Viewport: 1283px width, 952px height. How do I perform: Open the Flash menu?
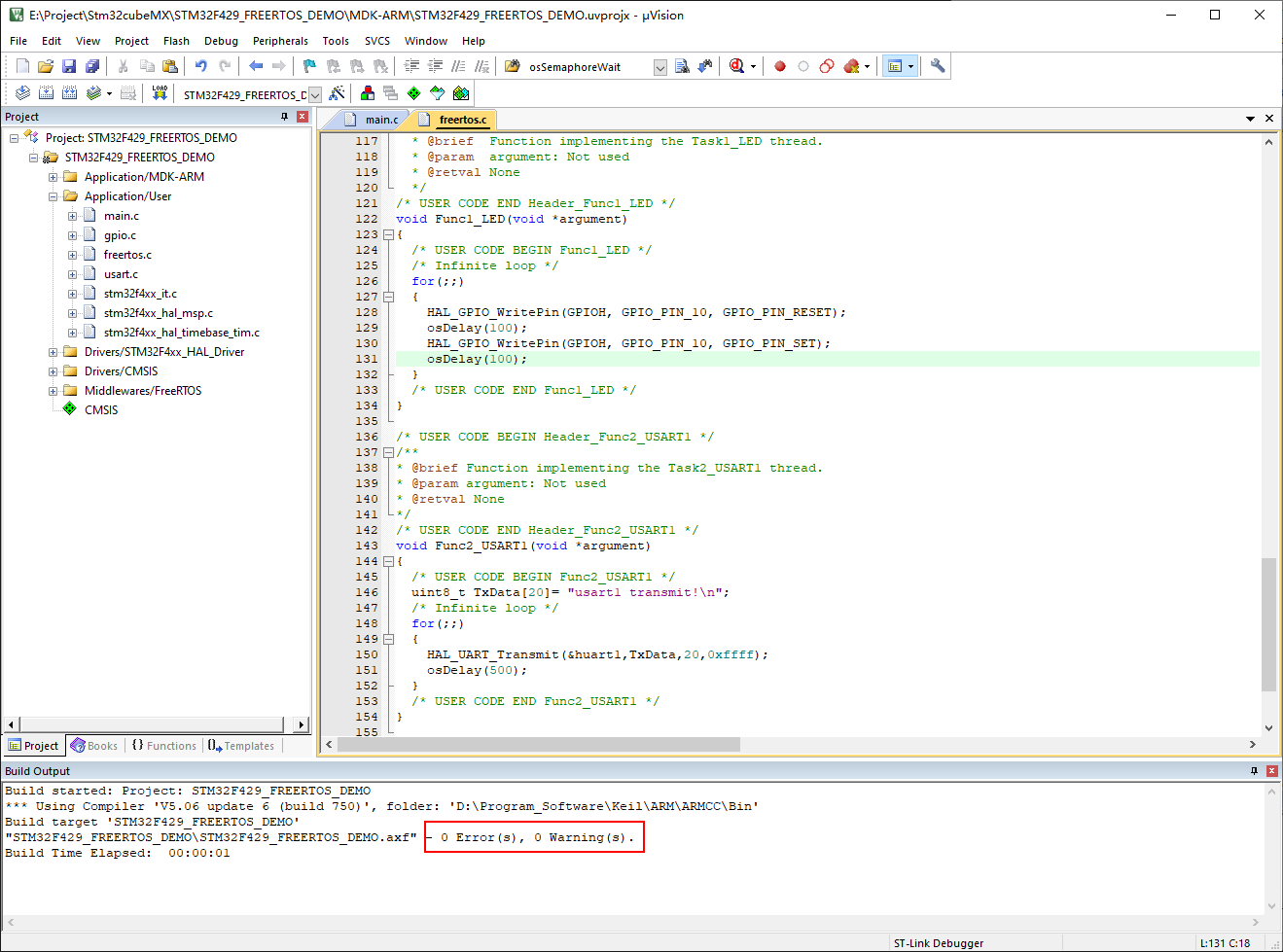coord(176,41)
